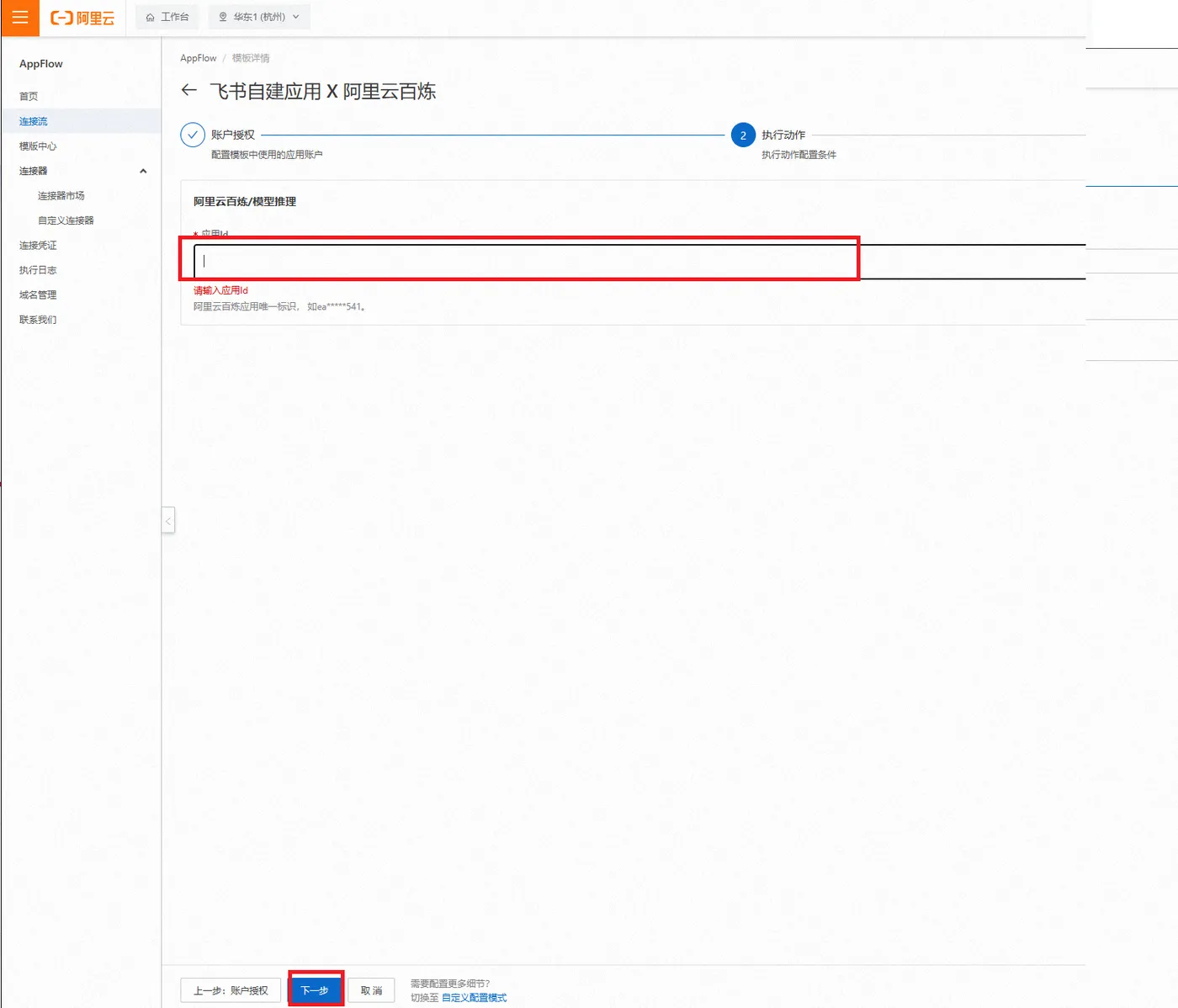
Task: Click the AppFlow breadcrumb link
Action: tap(199, 58)
